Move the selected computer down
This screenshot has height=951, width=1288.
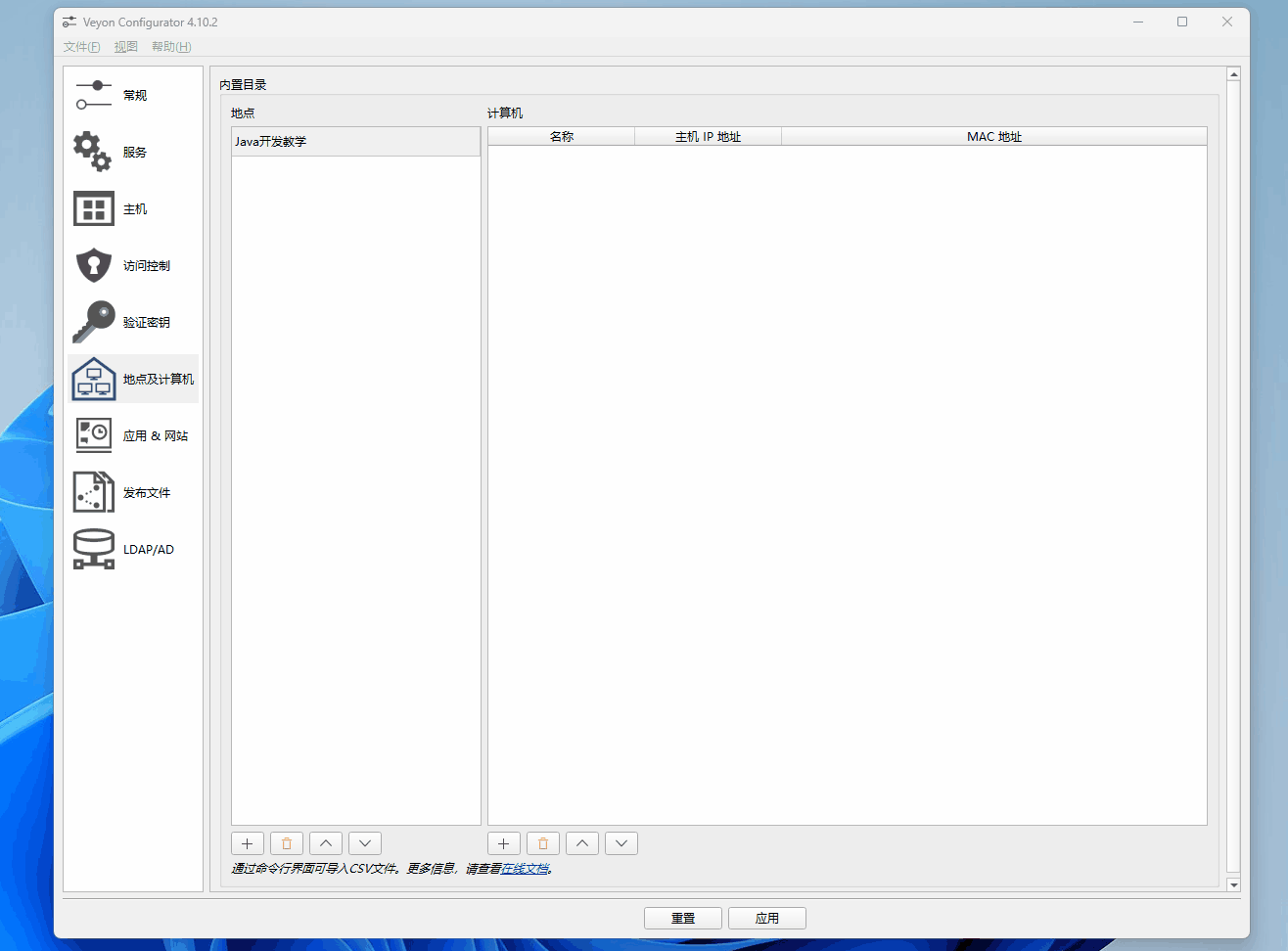pyautogui.click(x=621, y=843)
